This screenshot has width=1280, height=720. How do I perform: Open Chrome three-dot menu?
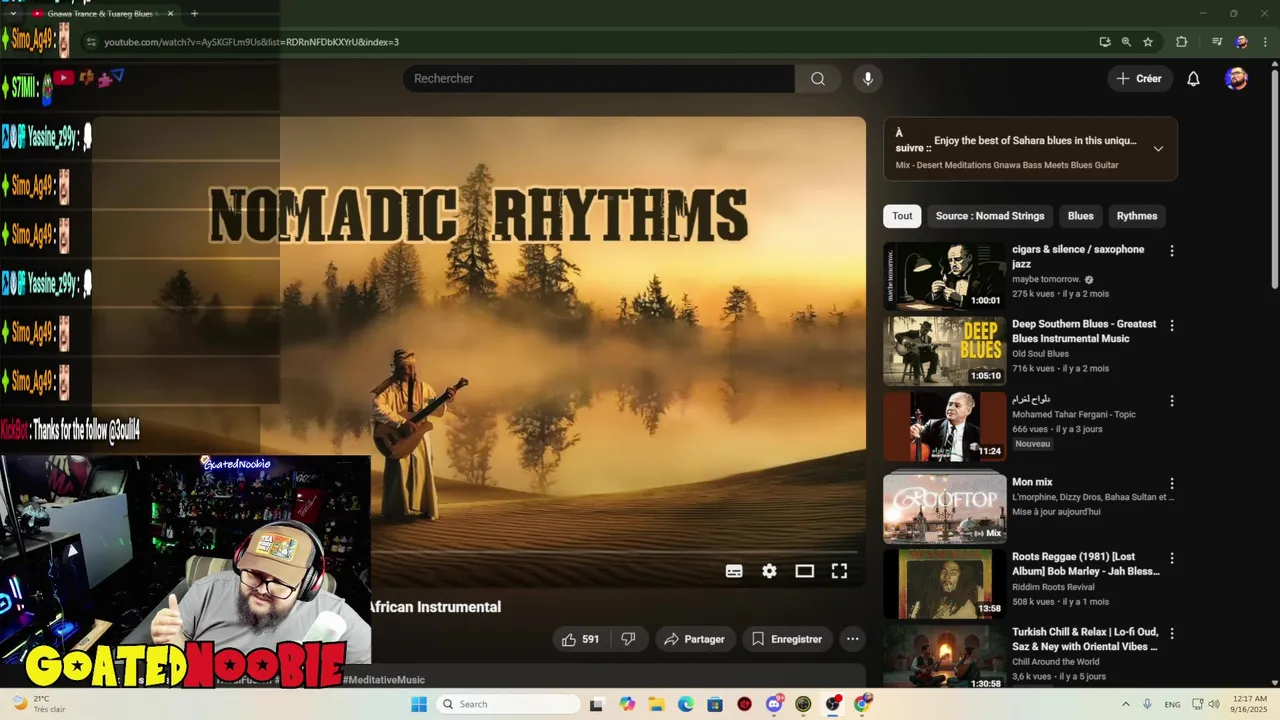(1263, 42)
